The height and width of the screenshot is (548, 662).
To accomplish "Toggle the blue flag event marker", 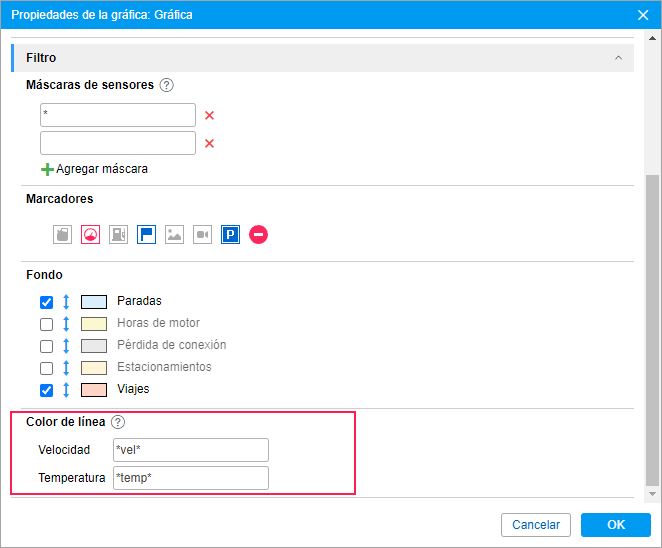I will 147,235.
